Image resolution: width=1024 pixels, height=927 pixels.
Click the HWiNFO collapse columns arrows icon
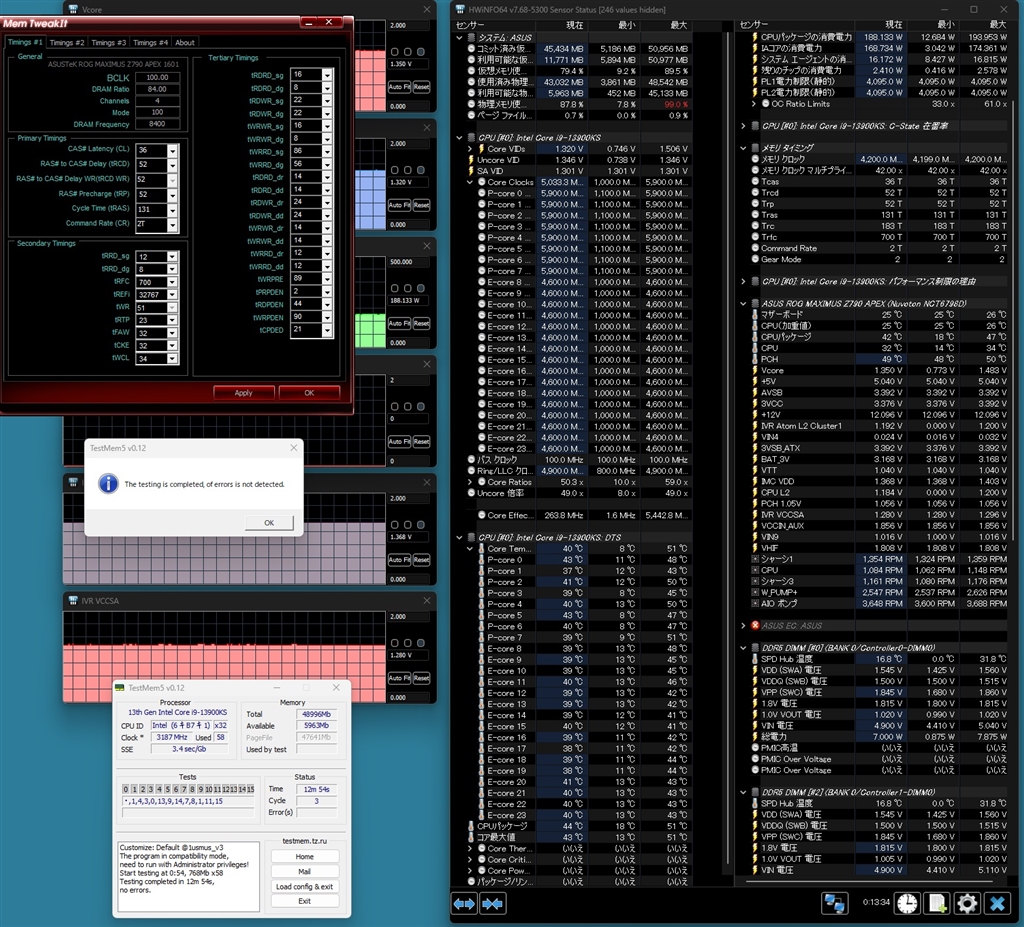[x=492, y=903]
